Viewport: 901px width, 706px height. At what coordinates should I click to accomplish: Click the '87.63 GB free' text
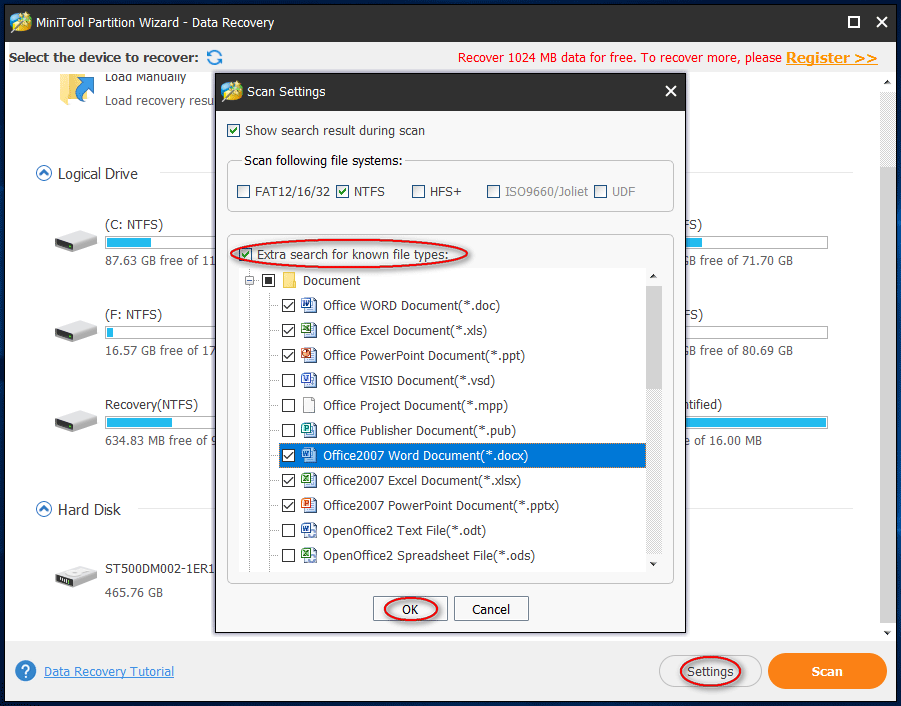coord(143,261)
